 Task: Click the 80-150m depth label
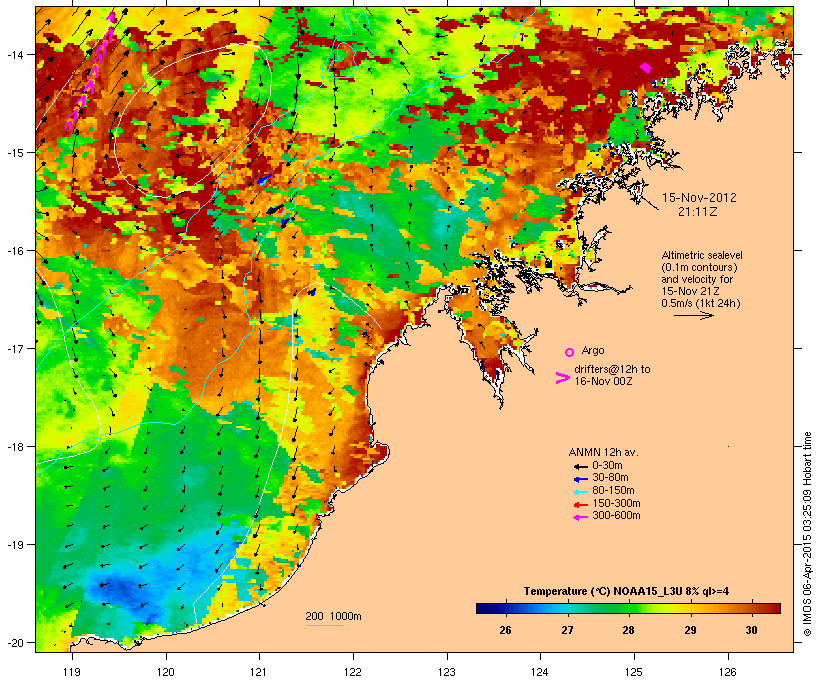(x=613, y=491)
